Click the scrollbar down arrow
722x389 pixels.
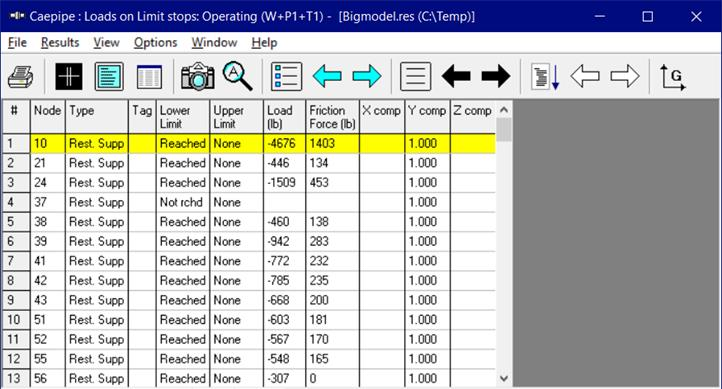pos(504,378)
